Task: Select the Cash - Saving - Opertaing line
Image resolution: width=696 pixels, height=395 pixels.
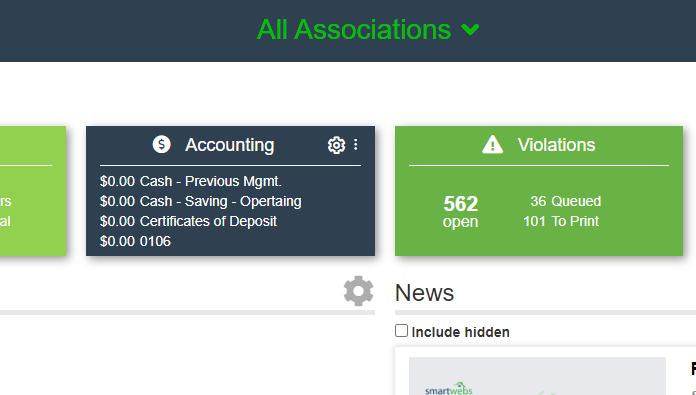Action: (x=201, y=201)
